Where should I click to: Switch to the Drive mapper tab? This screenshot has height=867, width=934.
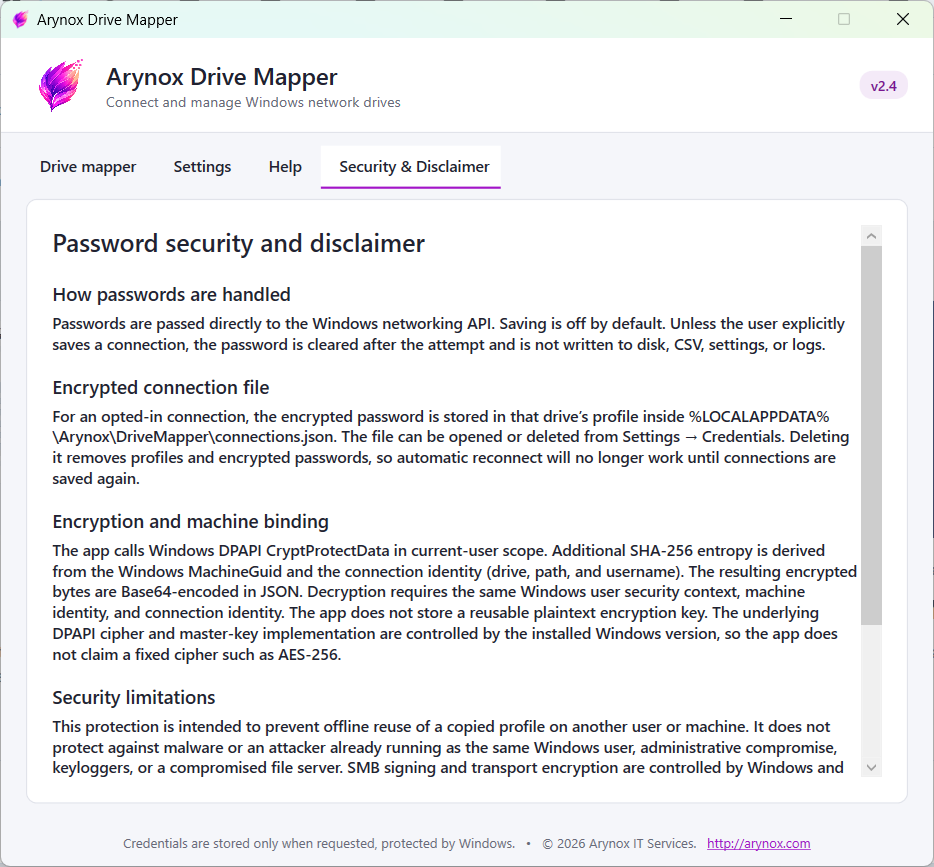(88, 167)
